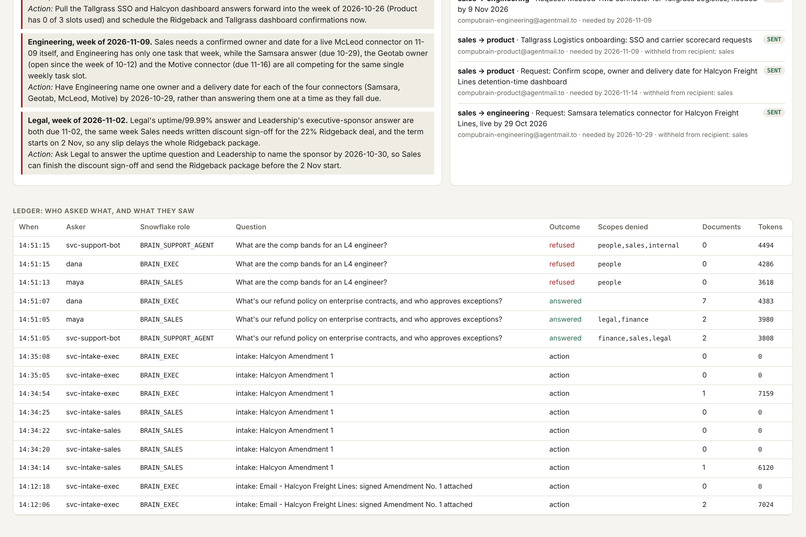Image resolution: width=806 pixels, height=537 pixels.
Task: Click SENT badge on Halcyon detention-time dashboard request
Action: (x=774, y=71)
